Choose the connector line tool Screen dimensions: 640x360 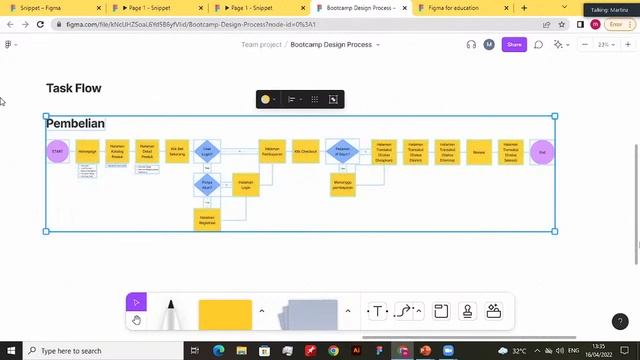tap(403, 311)
